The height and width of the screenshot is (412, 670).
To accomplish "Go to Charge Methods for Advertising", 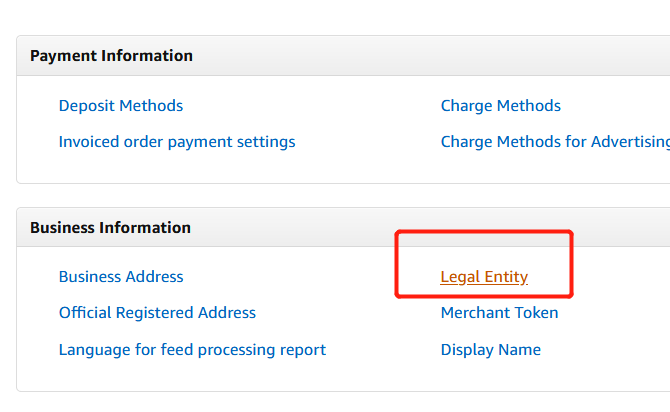I will [554, 142].
